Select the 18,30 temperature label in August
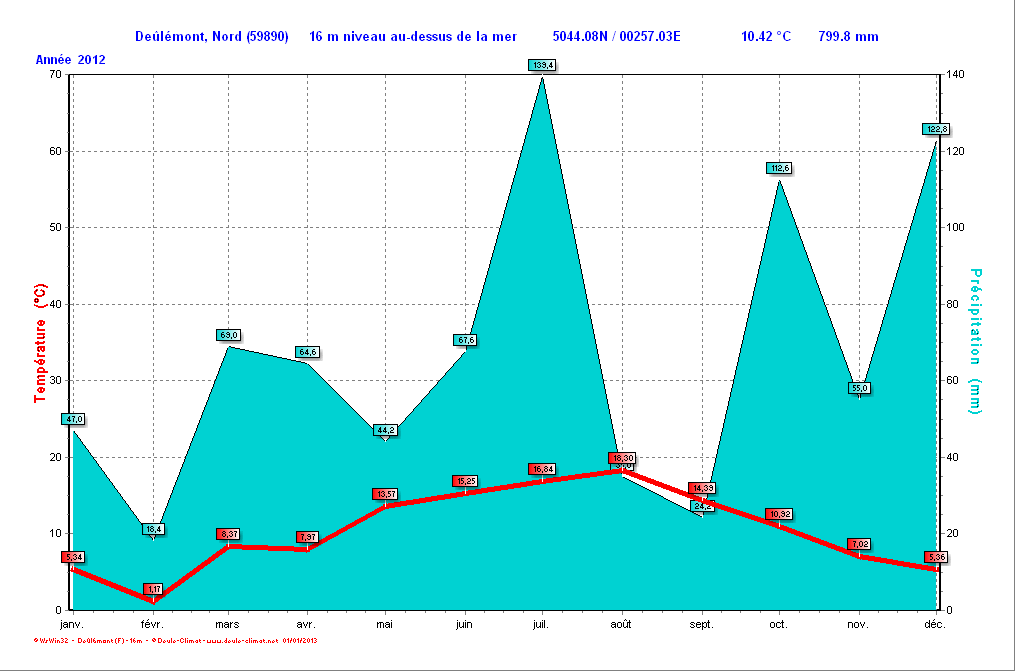This screenshot has height=671, width=1015. point(622,458)
